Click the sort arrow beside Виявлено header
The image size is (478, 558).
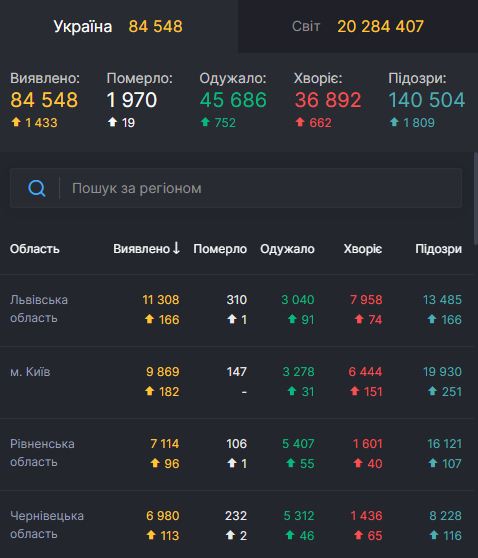pos(176,248)
